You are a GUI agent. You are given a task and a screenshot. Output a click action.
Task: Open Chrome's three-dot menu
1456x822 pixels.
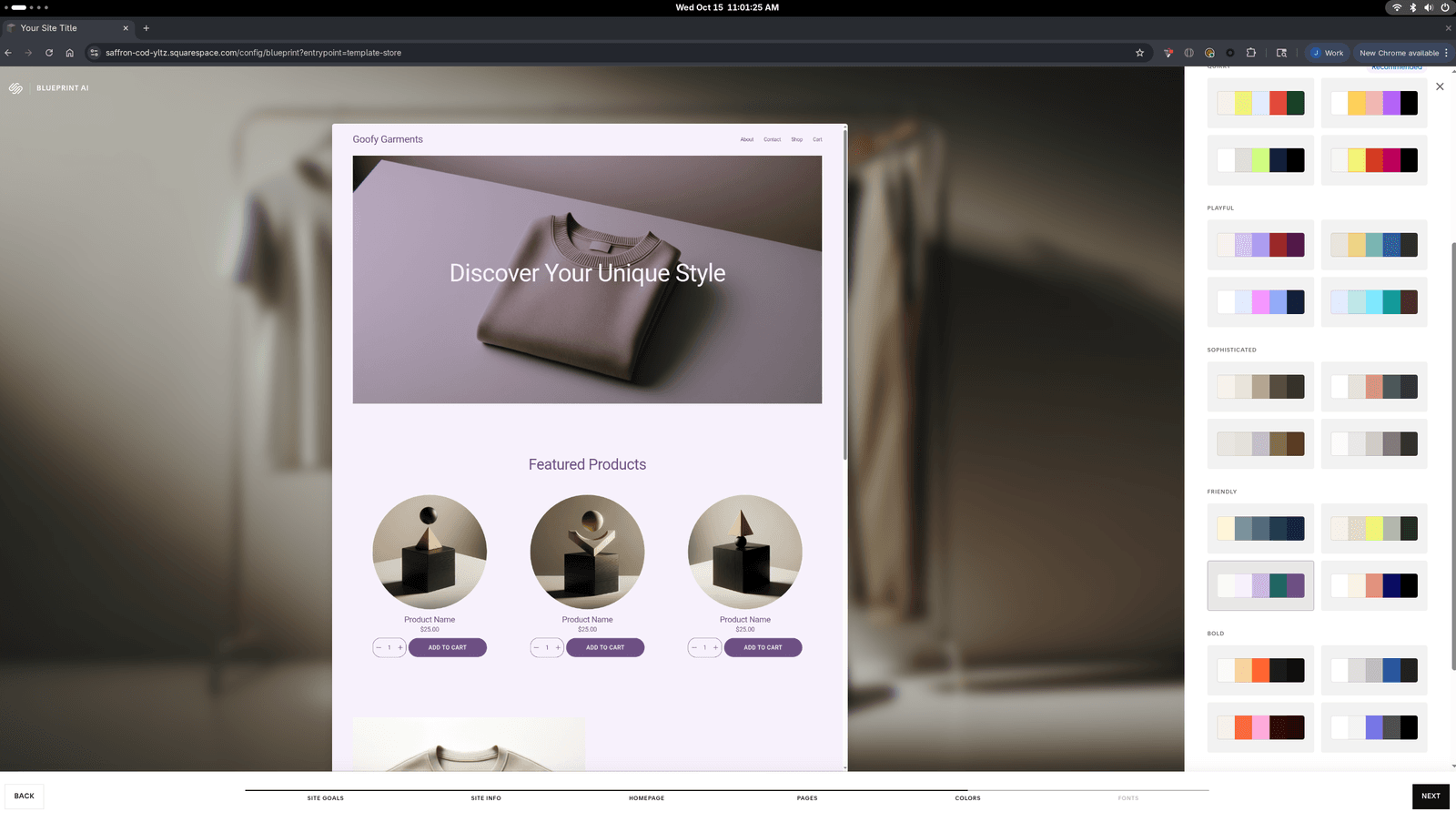1446,53
